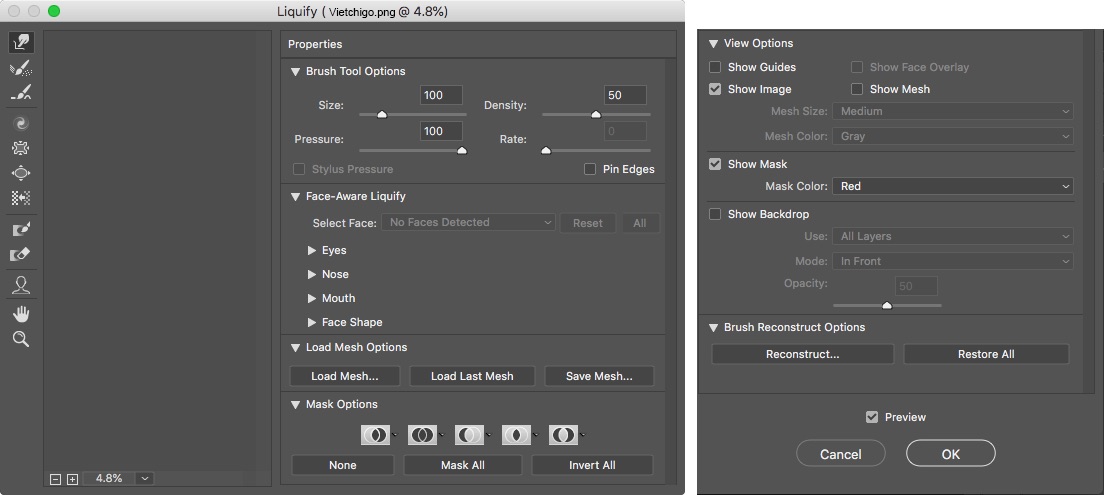Select the Twirl Clockwise tool
The image size is (1104, 495).
point(21,123)
